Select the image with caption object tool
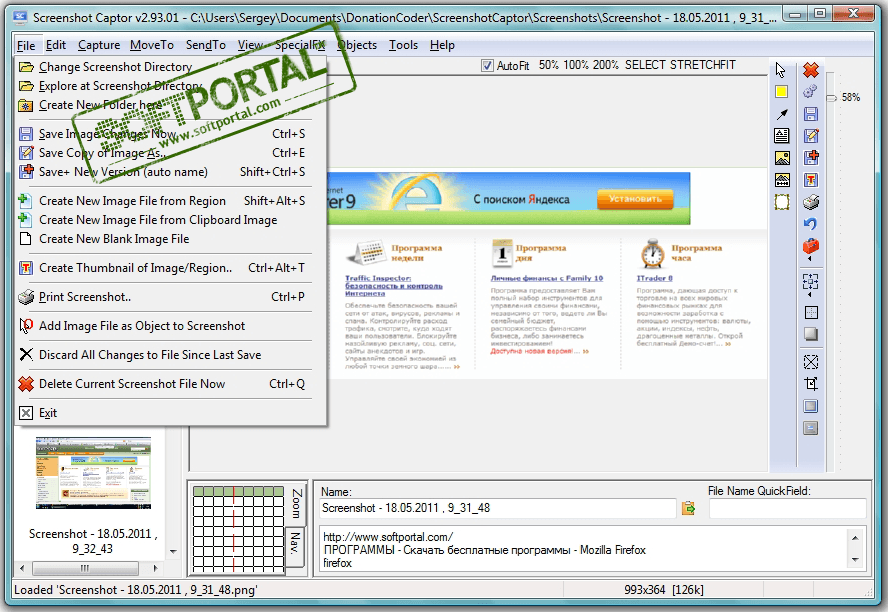 click(782, 180)
